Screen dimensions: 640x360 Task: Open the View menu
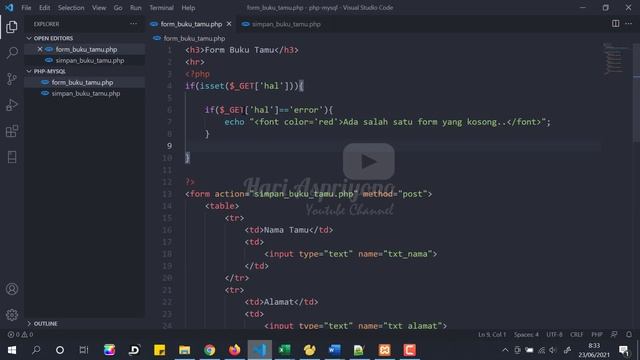point(99,8)
